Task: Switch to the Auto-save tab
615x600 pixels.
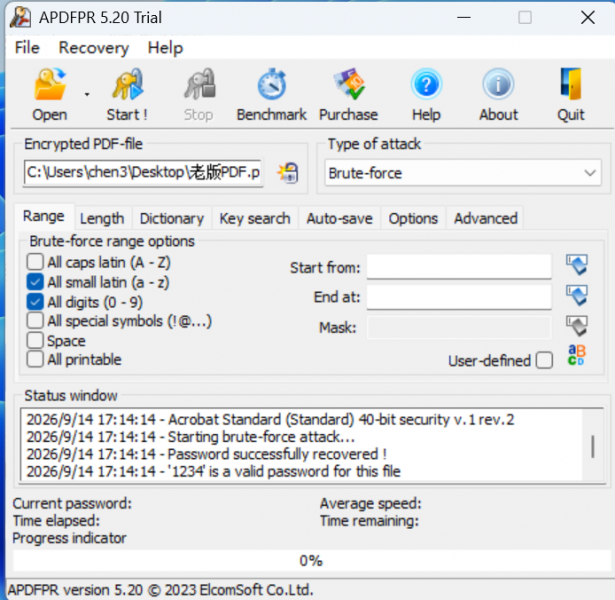Action: (340, 218)
